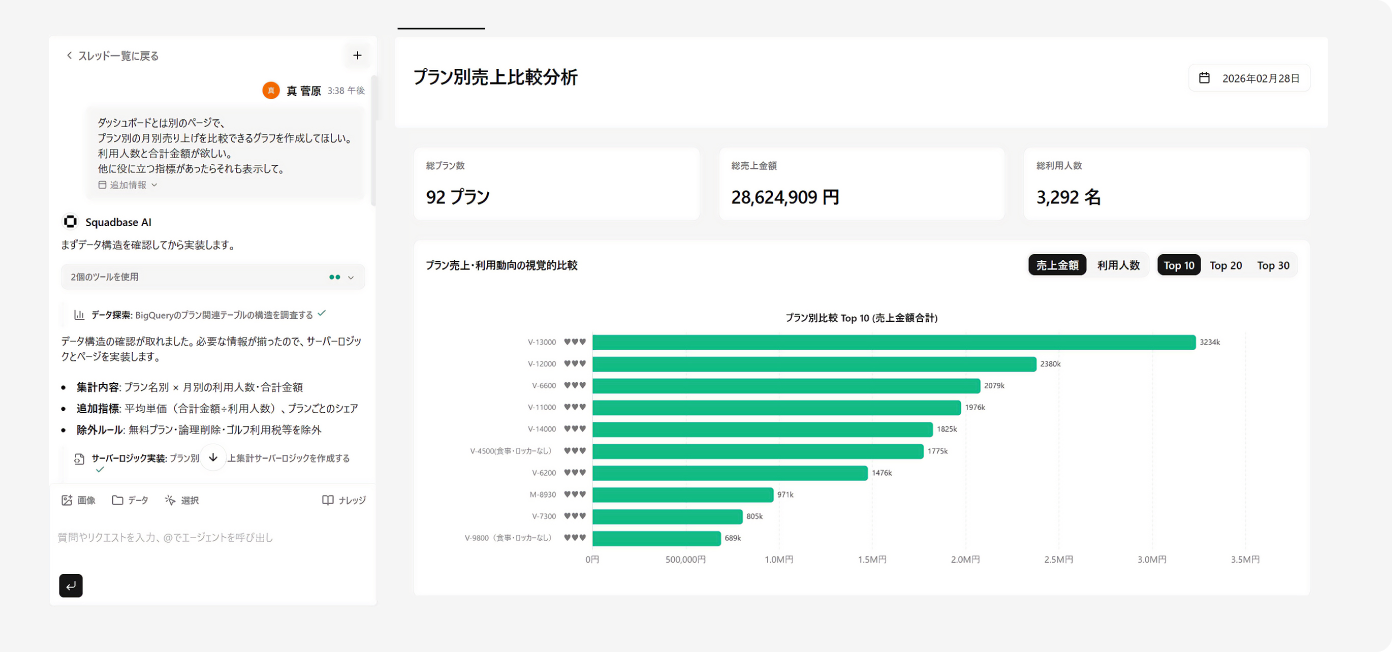Switch chart metric to 利用人数
1392x652 pixels.
pyautogui.click(x=1118, y=265)
